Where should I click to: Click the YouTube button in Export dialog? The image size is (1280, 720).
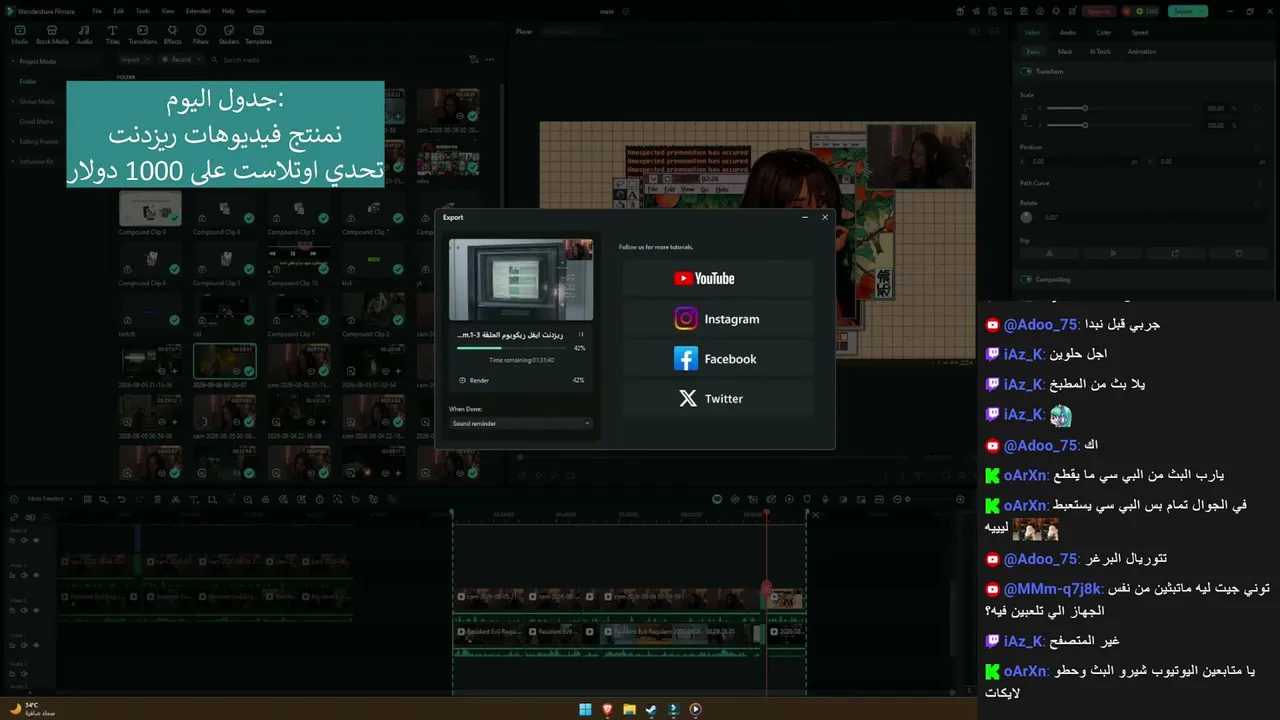pyautogui.click(x=717, y=279)
